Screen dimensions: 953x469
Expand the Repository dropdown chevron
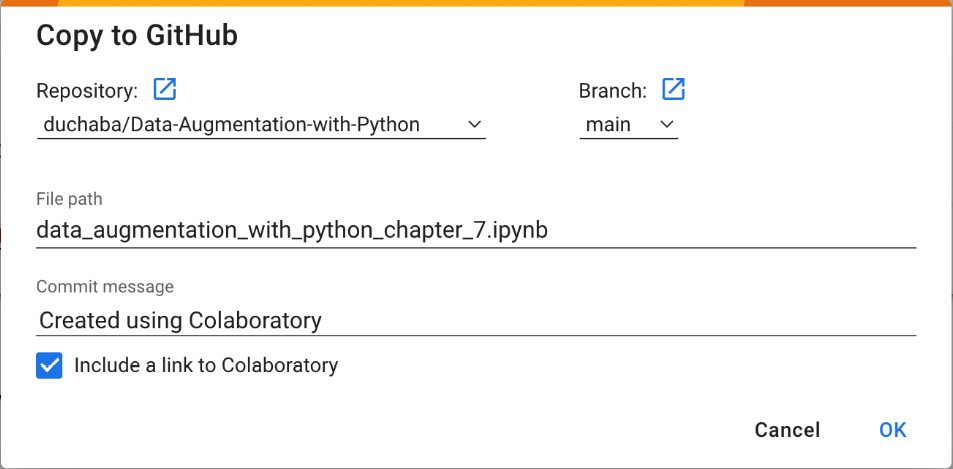[475, 125]
